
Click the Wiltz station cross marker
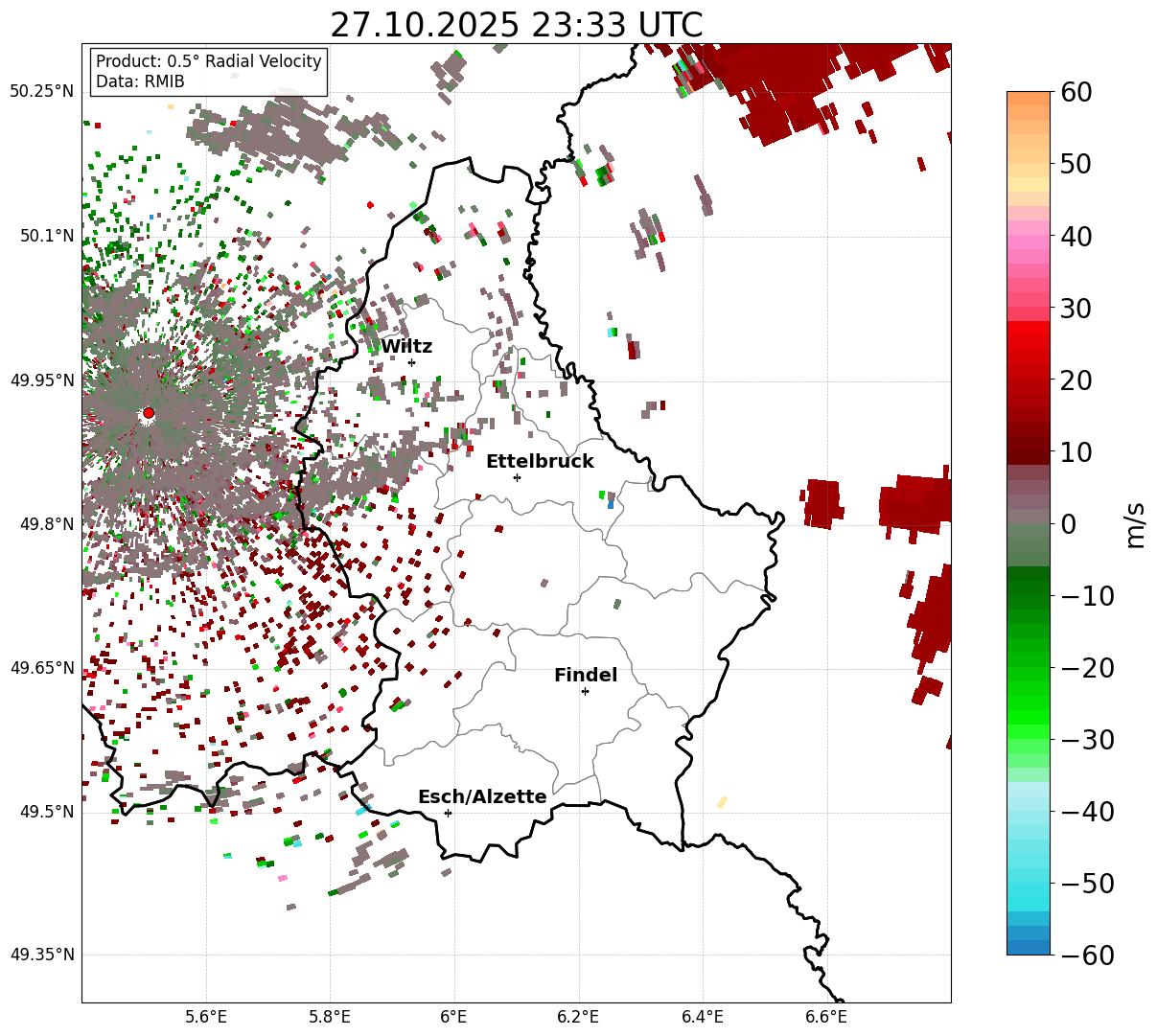(411, 362)
